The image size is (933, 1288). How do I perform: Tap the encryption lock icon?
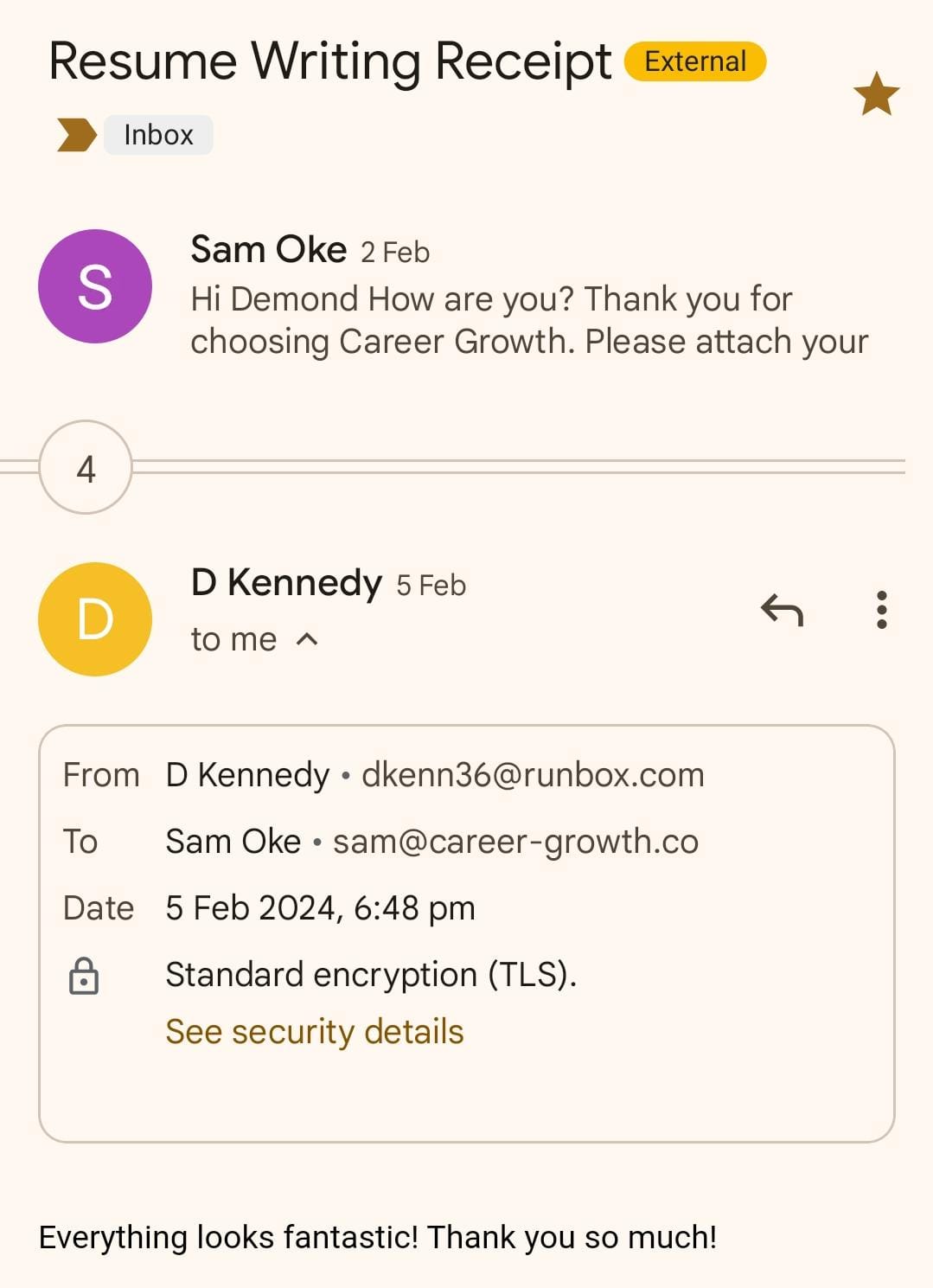tap(84, 977)
